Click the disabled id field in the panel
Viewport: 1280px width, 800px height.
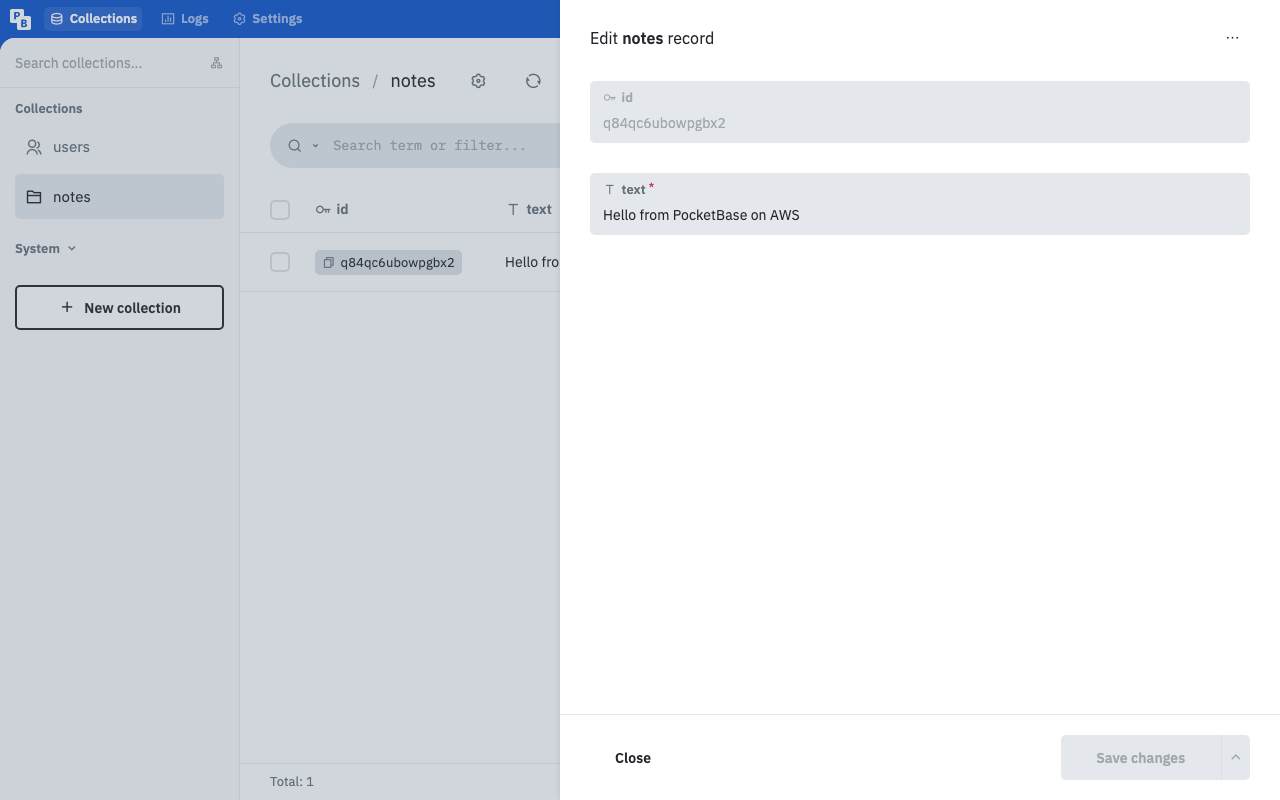[920, 112]
